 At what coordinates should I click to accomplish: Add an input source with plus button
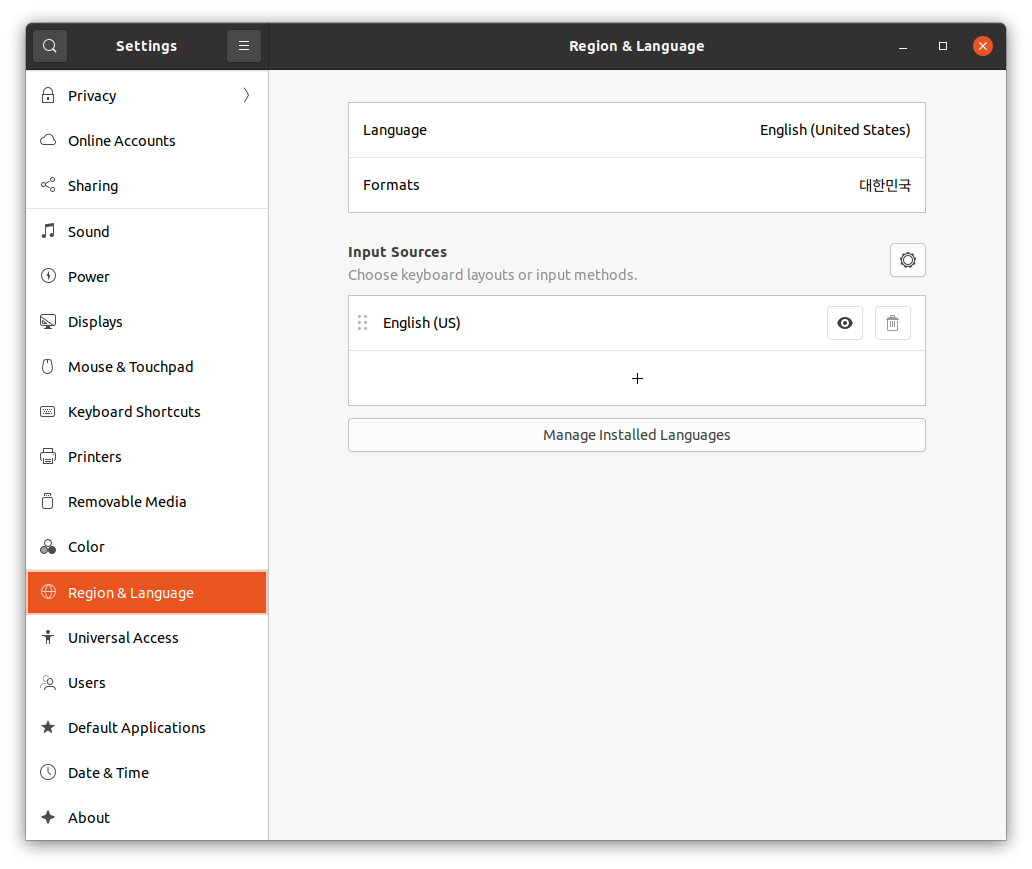coord(637,378)
